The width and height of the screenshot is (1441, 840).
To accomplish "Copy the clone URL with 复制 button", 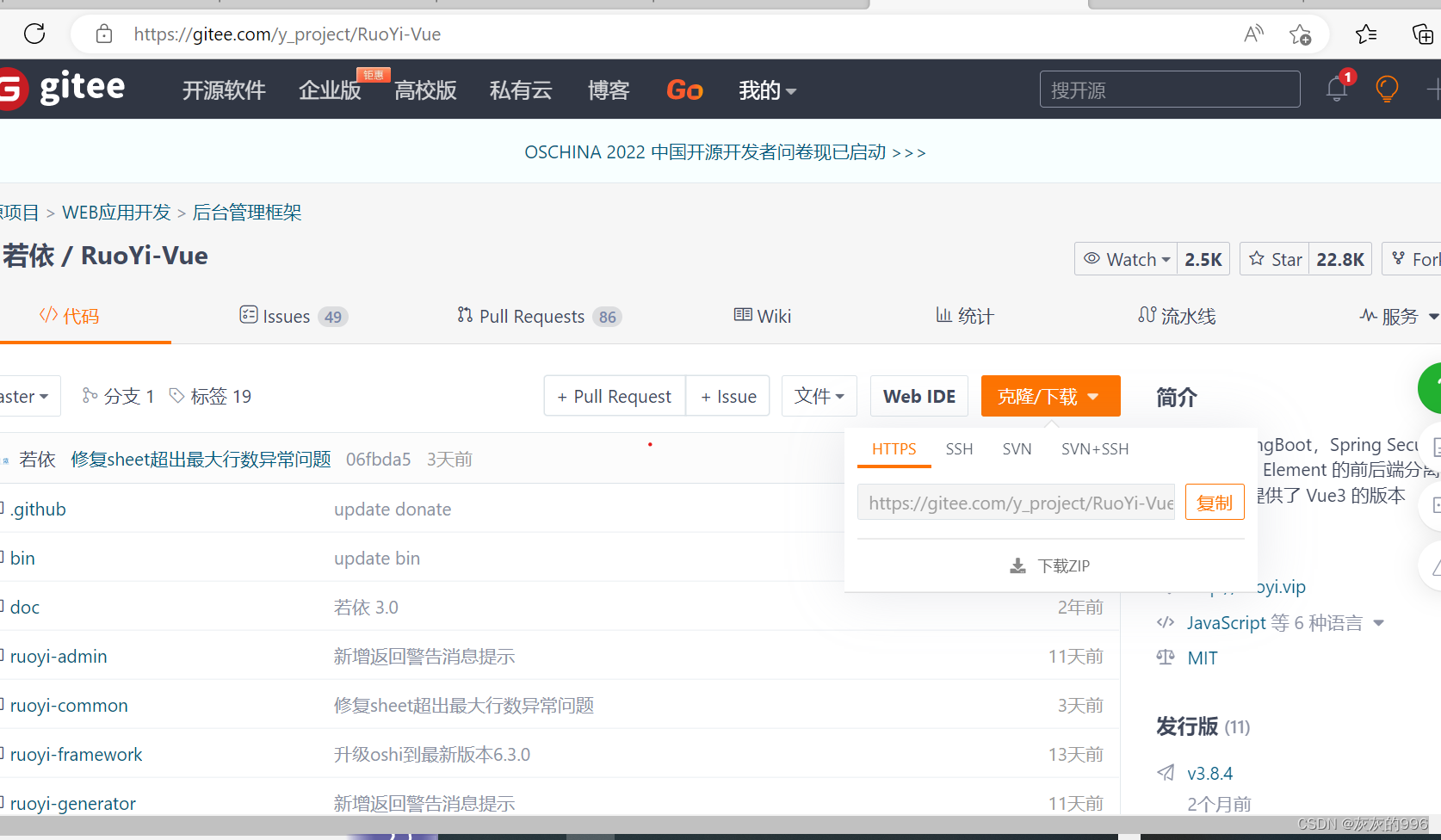I will coord(1215,503).
